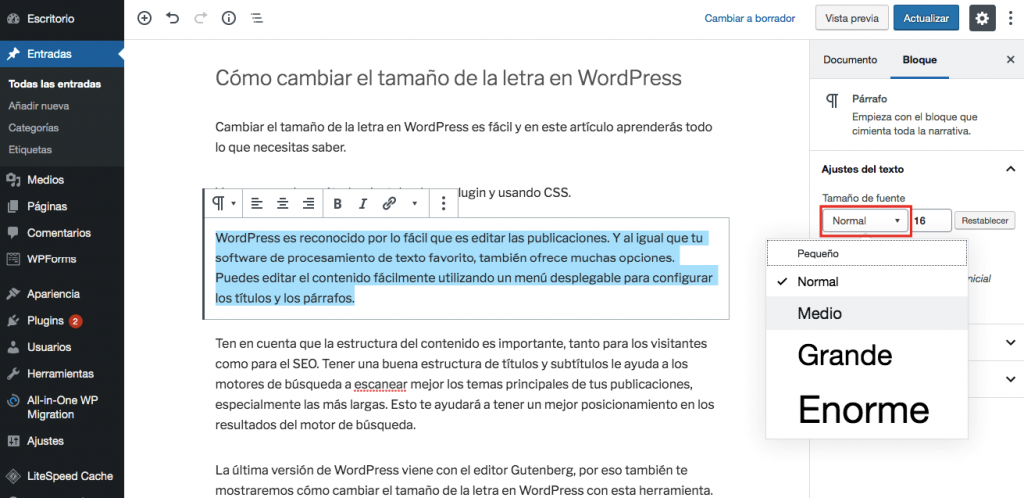This screenshot has width=1024, height=498.
Task: Insert a link using link icon
Action: click(389, 203)
